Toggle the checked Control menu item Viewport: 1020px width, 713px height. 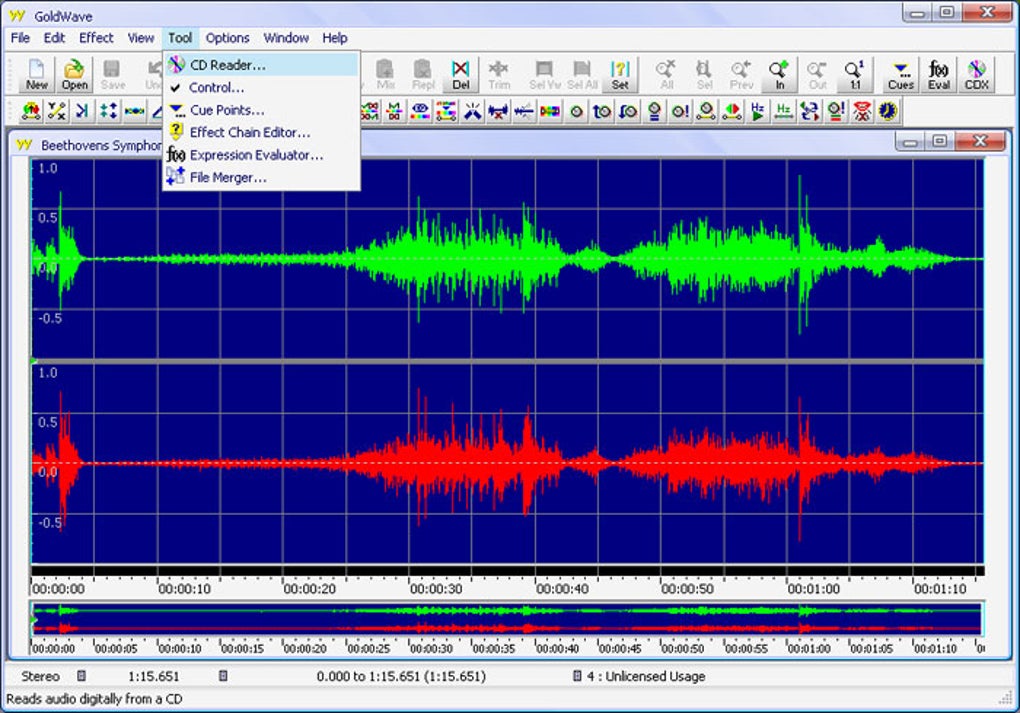(x=216, y=88)
